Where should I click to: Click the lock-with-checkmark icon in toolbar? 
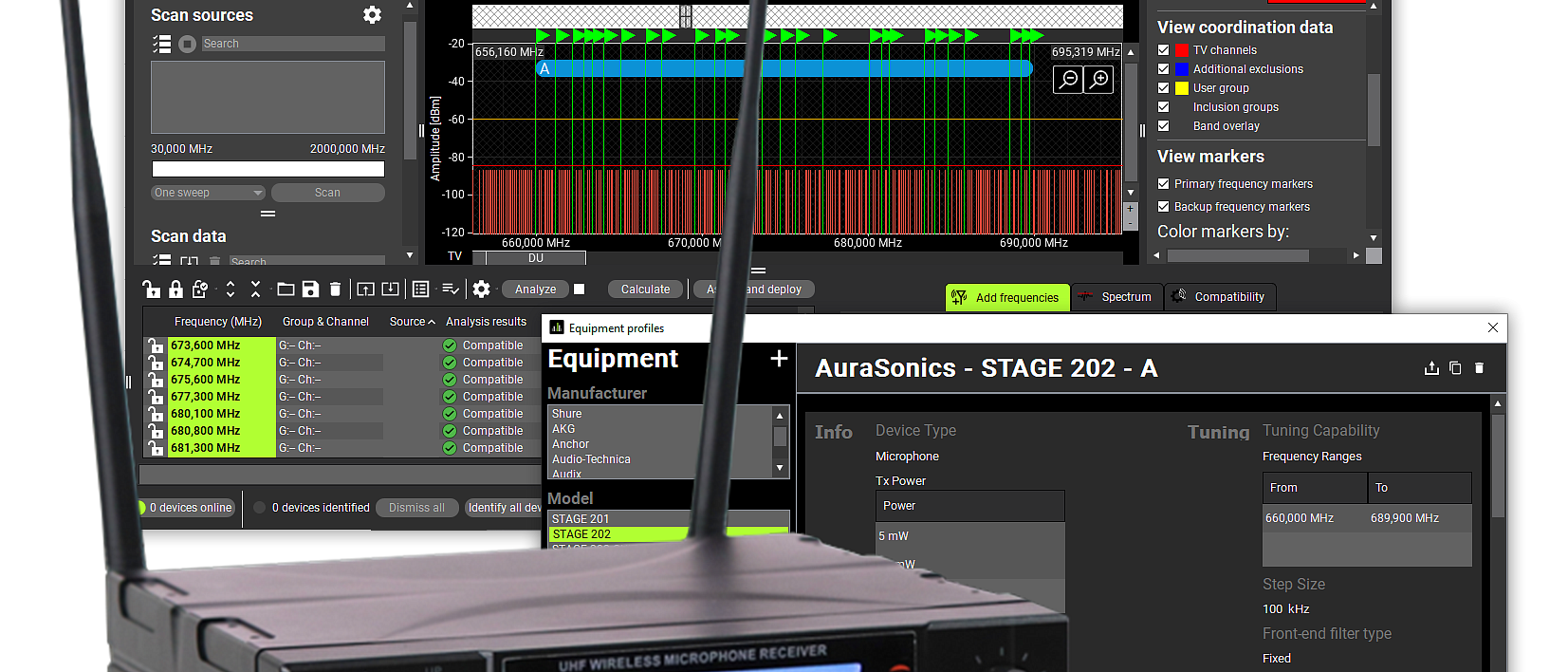click(x=199, y=289)
